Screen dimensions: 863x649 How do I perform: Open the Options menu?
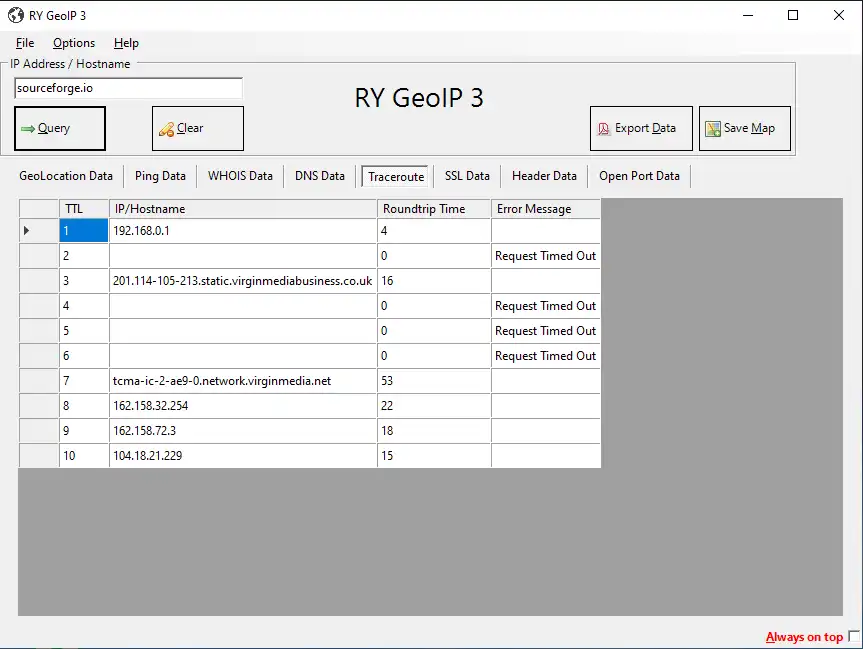click(x=74, y=43)
